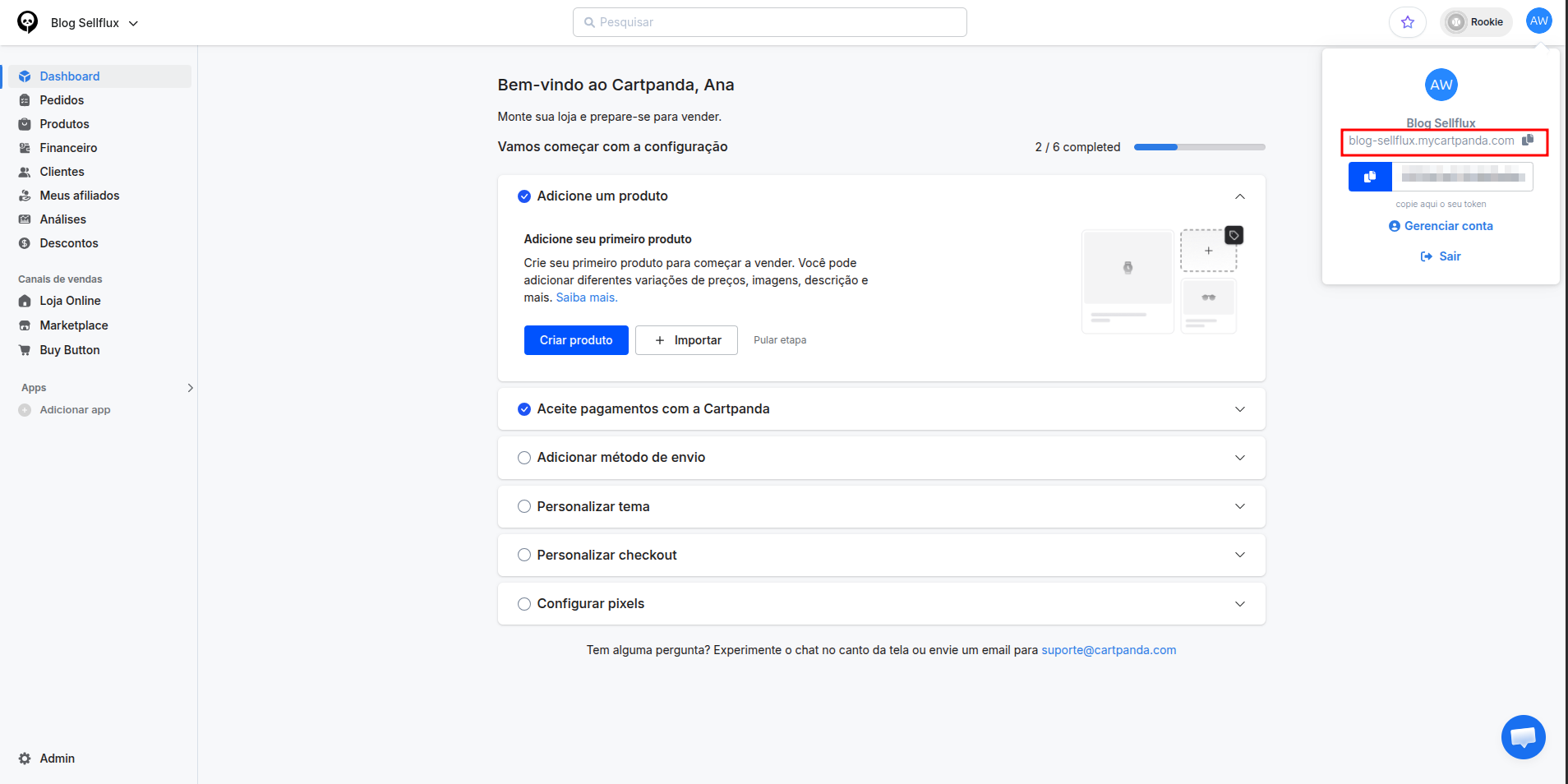Toggle the Adicionar método de envio circle
This screenshot has height=784, width=1568.
click(524, 458)
